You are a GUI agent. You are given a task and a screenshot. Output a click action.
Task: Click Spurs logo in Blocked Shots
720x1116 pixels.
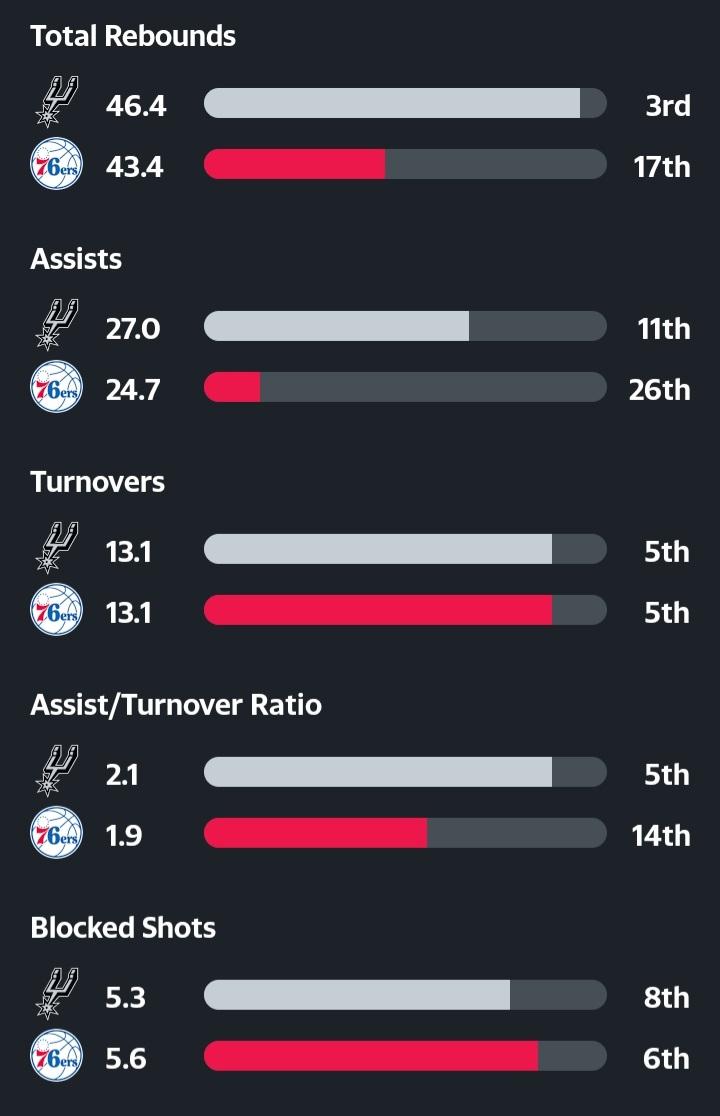[56, 994]
